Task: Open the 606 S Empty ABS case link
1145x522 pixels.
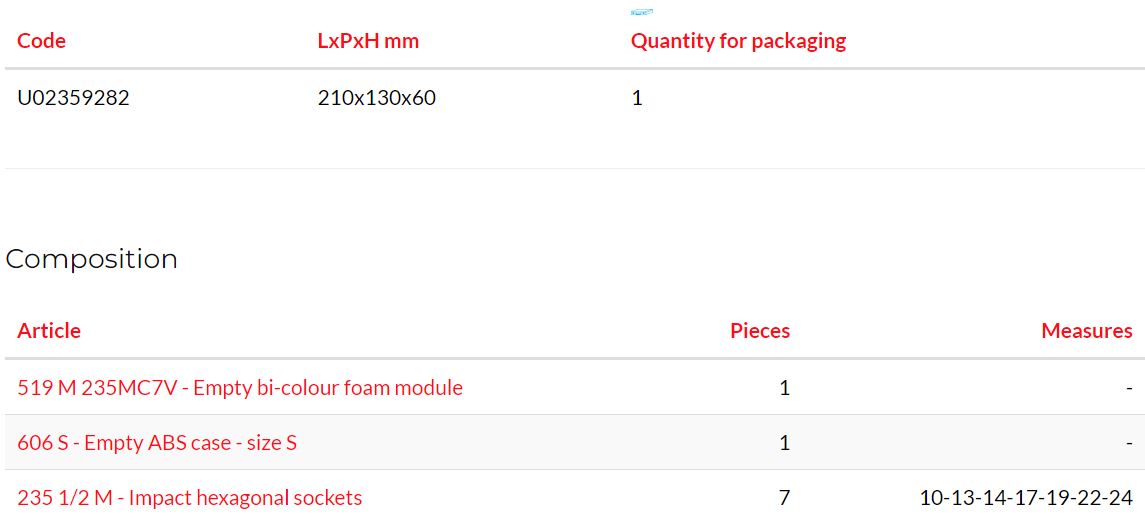Action: click(x=157, y=442)
